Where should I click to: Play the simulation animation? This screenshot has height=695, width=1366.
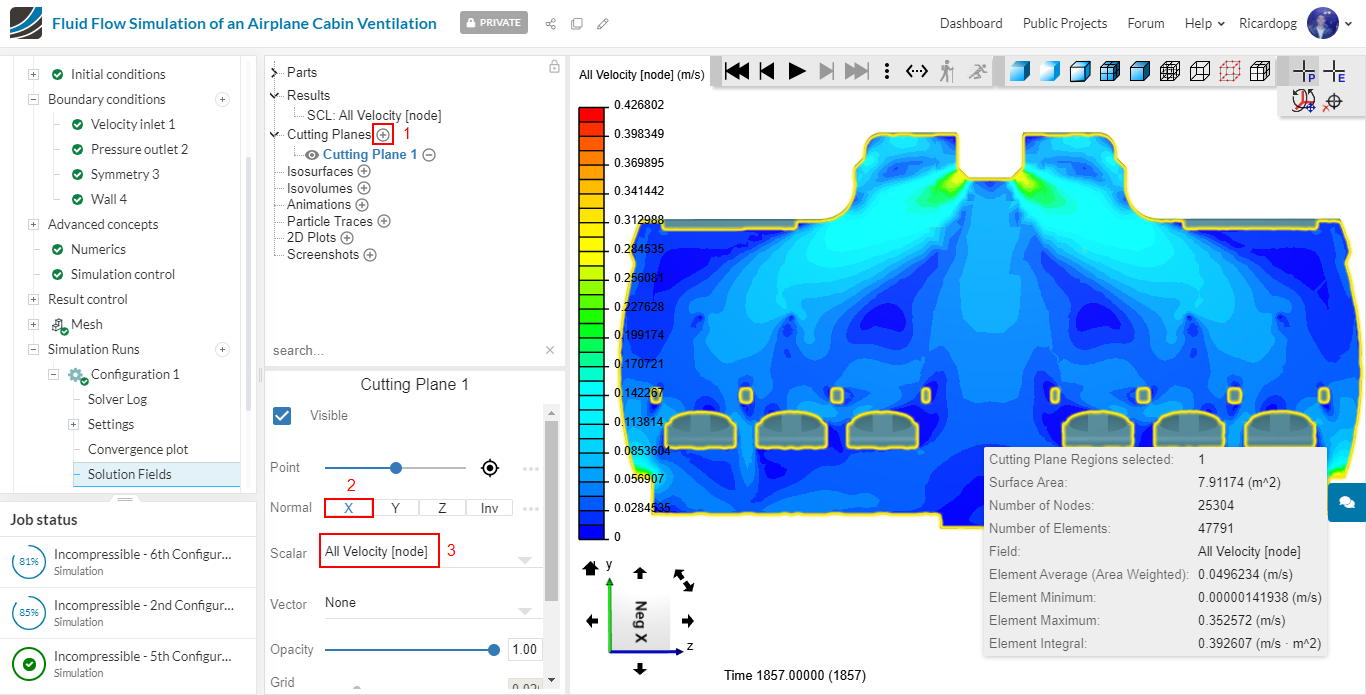(x=797, y=71)
